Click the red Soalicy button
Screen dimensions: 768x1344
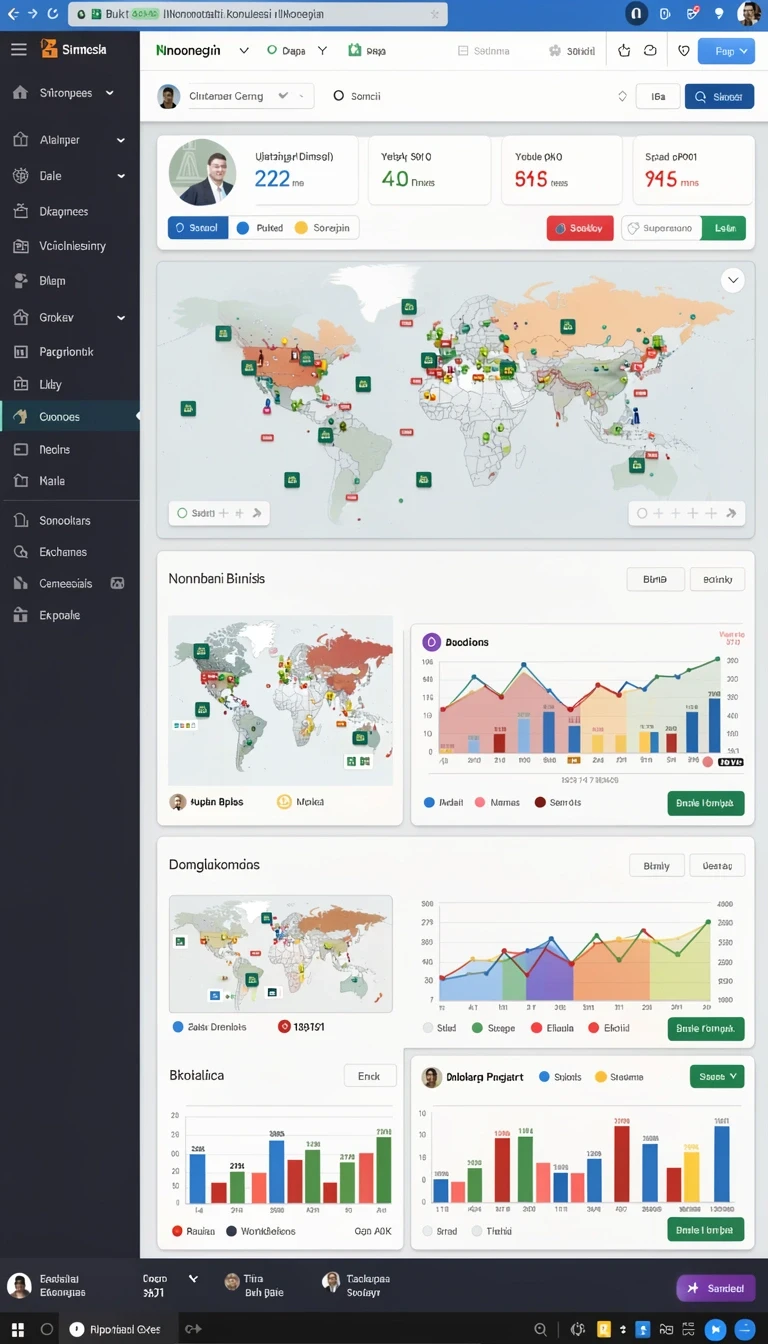(x=580, y=228)
